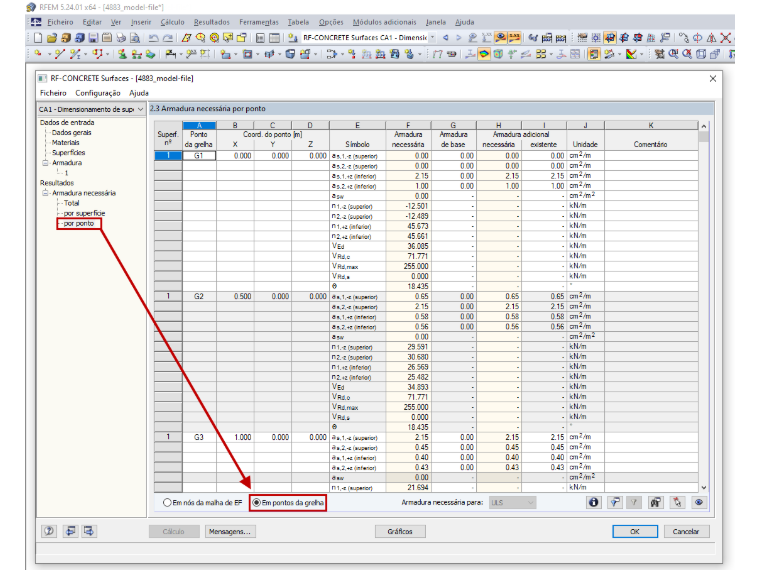Click the Mensagens... button
760x570 pixels.
(x=230, y=531)
